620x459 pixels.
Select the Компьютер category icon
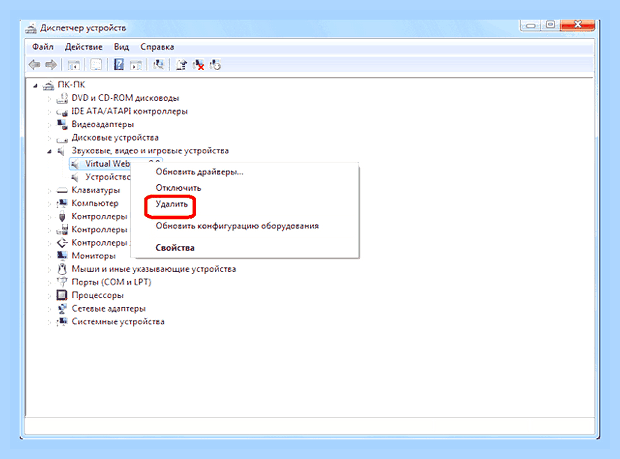click(62, 203)
